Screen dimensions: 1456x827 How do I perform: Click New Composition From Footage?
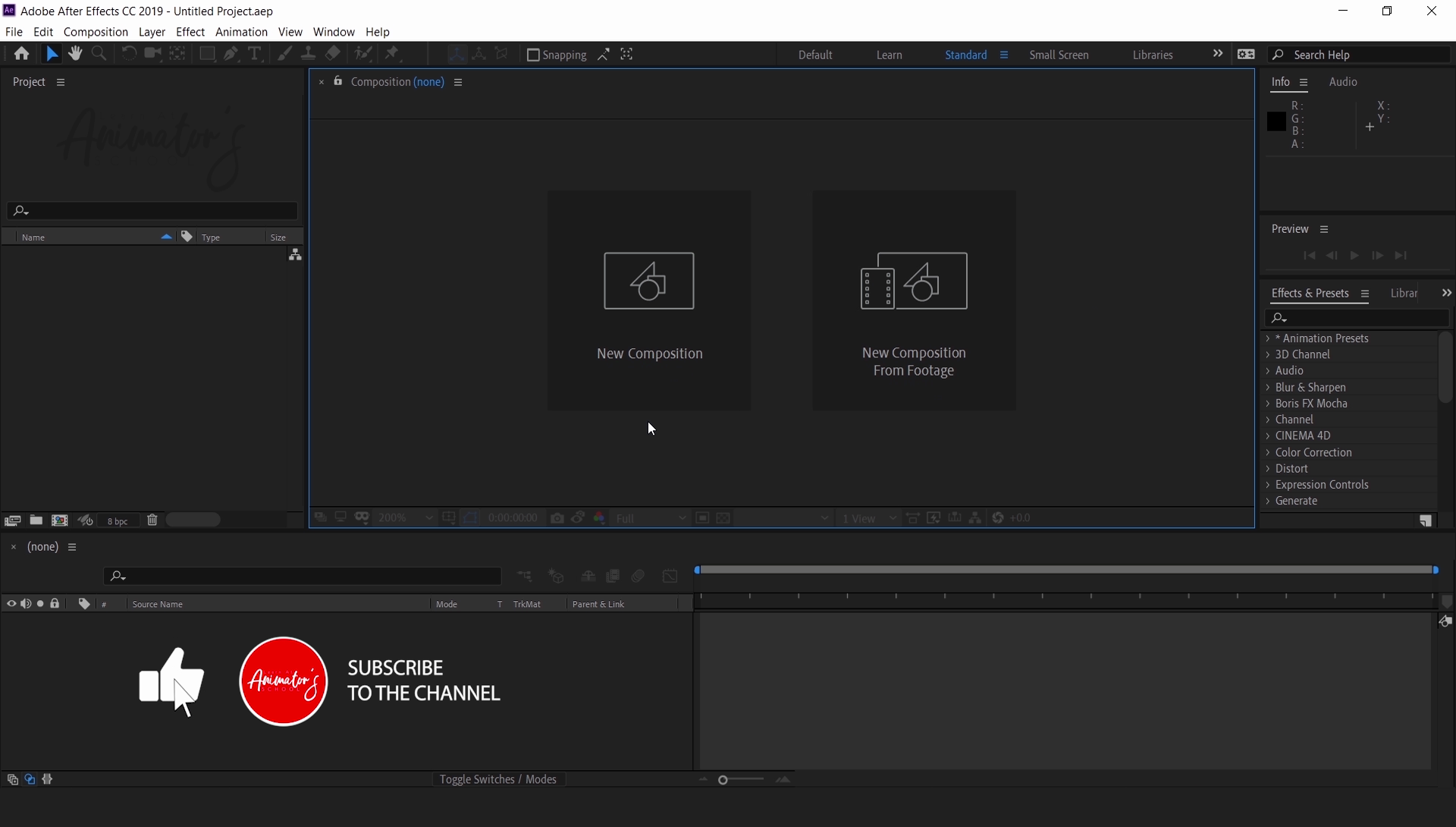(x=914, y=300)
